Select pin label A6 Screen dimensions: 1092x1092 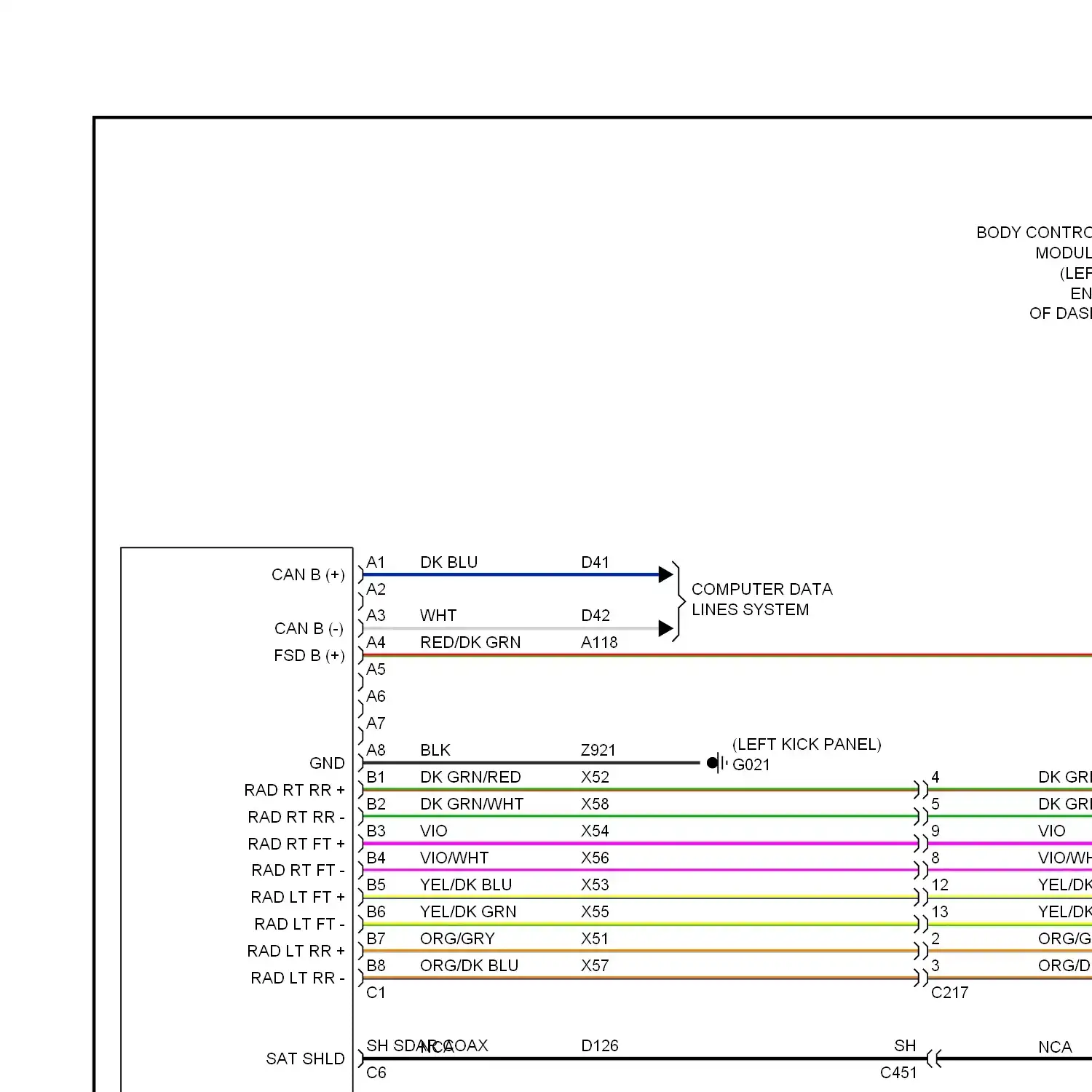tap(376, 696)
